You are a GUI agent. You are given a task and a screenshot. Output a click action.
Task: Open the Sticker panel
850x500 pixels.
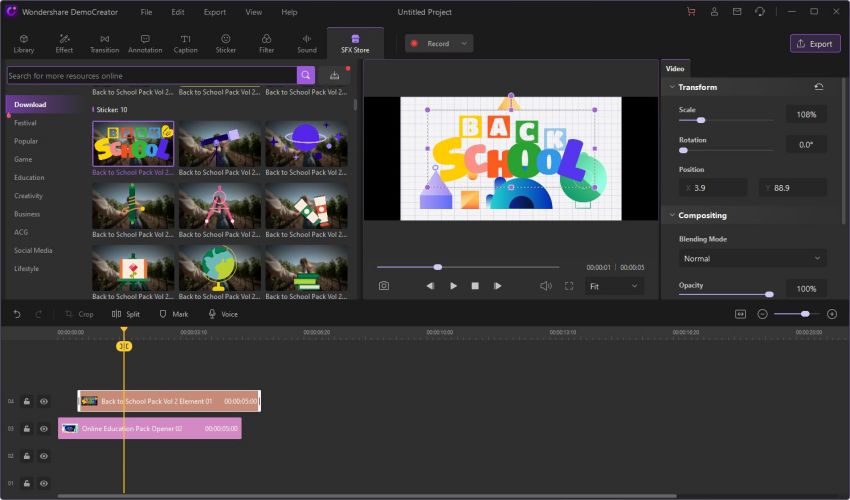pyautogui.click(x=226, y=44)
